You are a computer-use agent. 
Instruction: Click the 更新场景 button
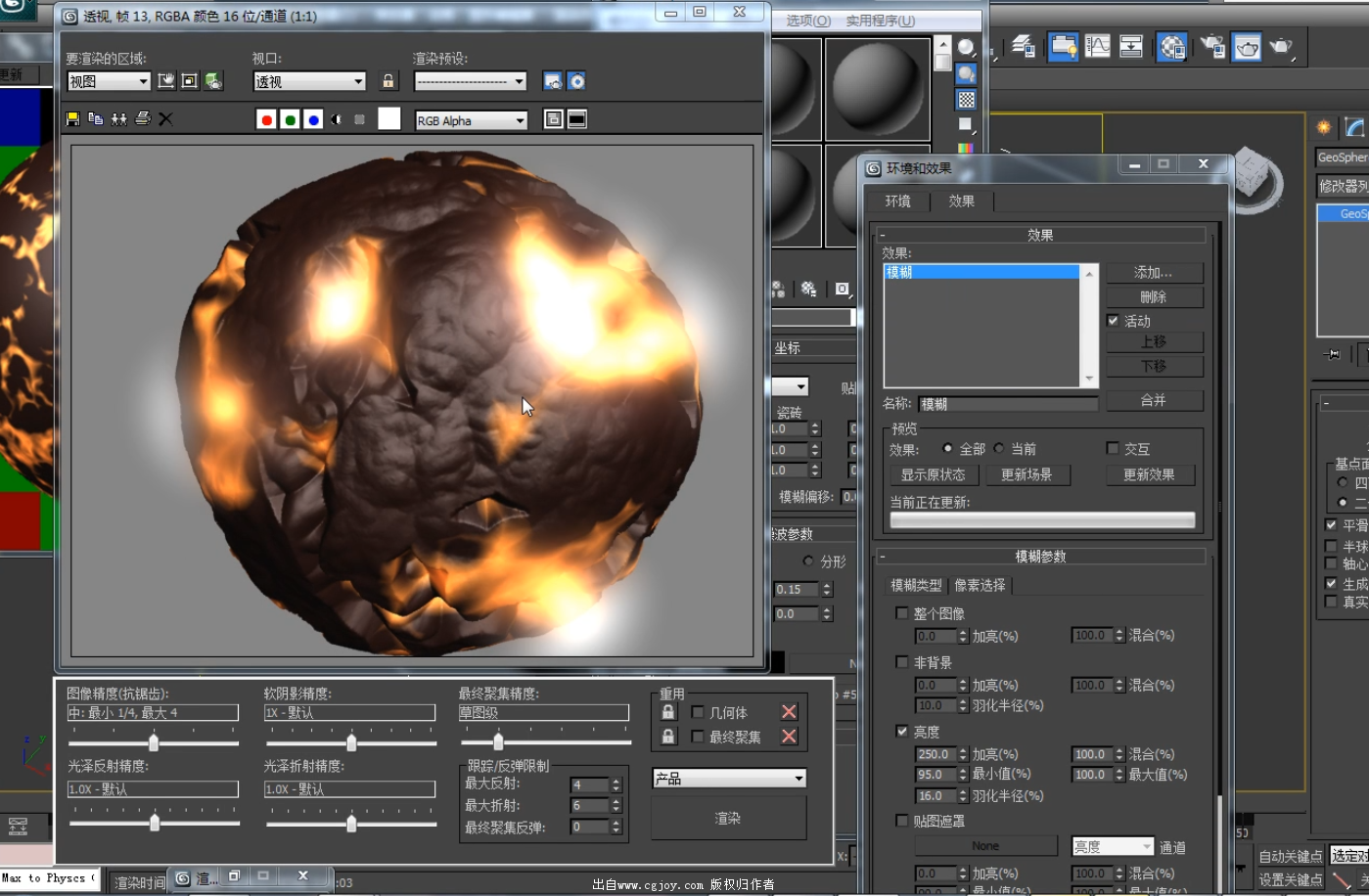tap(1027, 474)
